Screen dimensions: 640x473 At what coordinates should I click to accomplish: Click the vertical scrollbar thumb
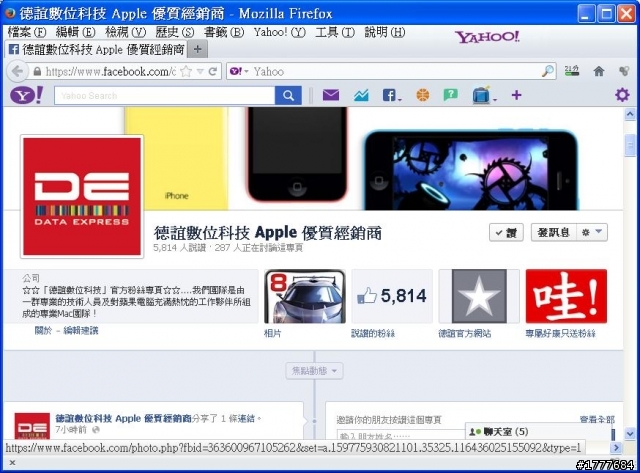point(630,144)
